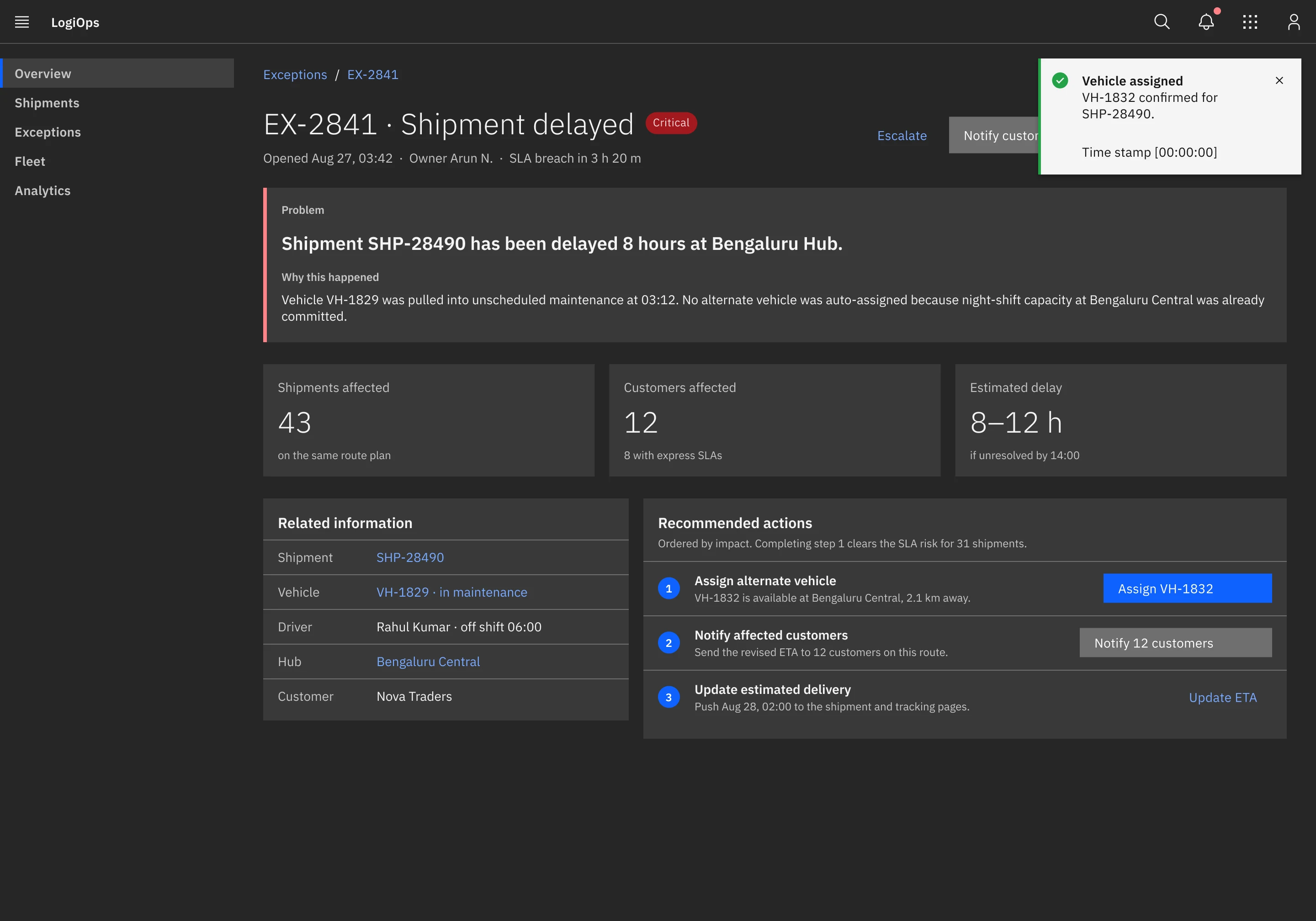Click the 'Rahul Kumar · off shift 06:00' text
1316x921 pixels.
459,627
